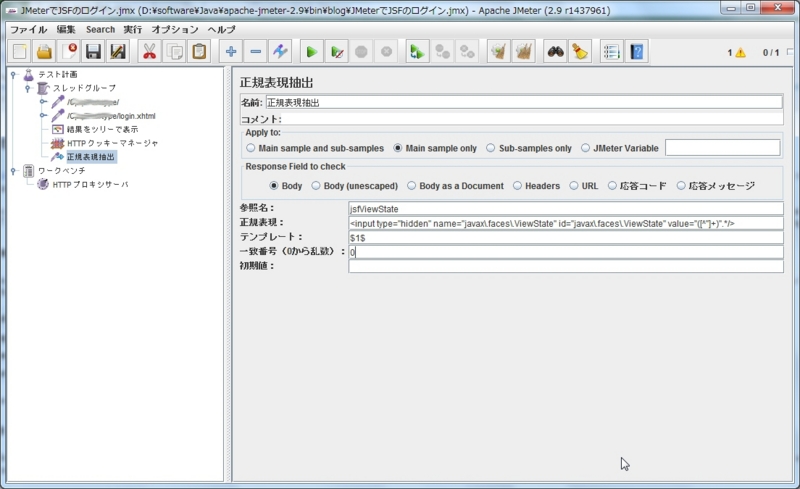The width and height of the screenshot is (800, 489).
Task: Click the 一致番号 field
Action: click(x=566, y=252)
